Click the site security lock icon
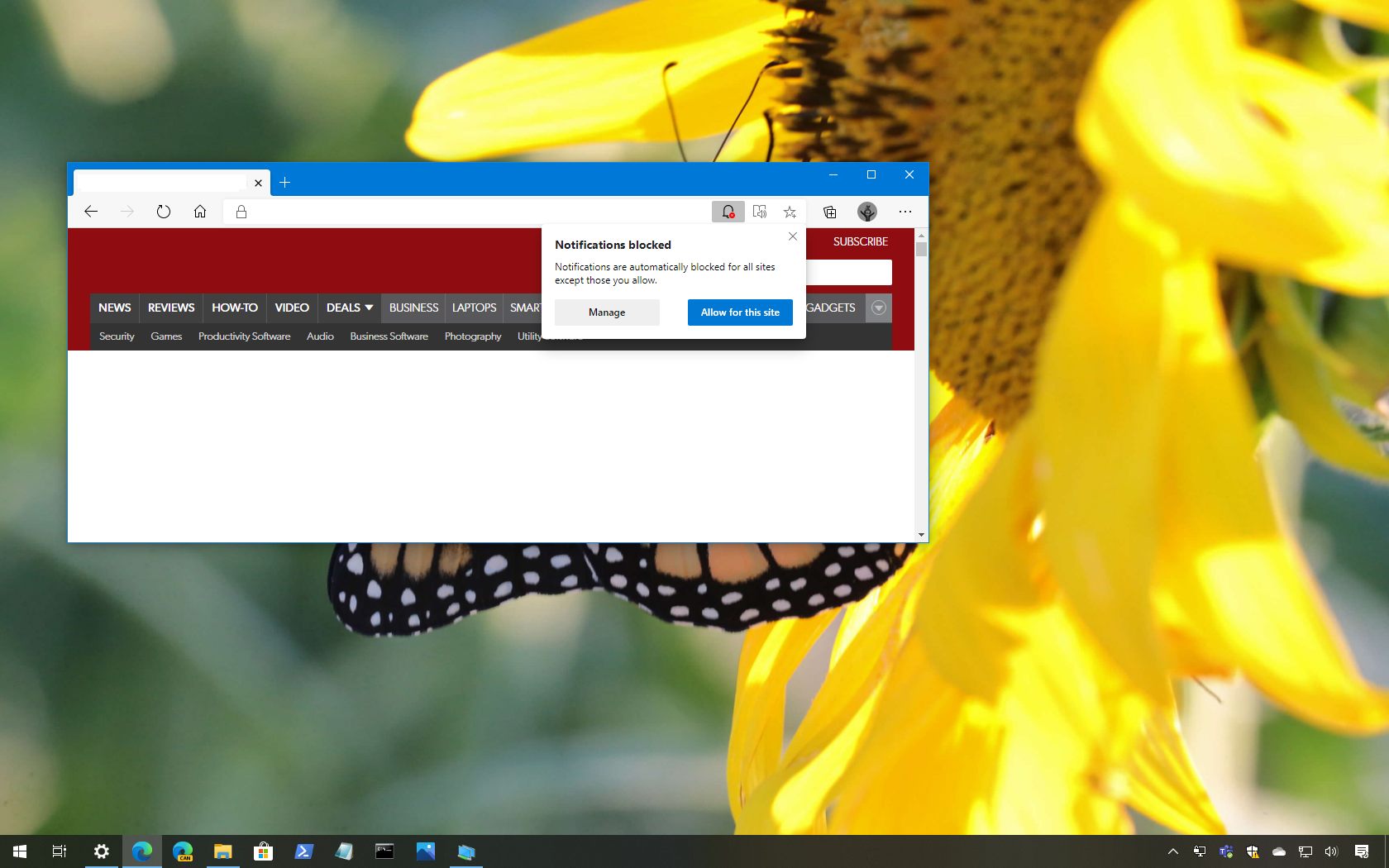 point(241,212)
